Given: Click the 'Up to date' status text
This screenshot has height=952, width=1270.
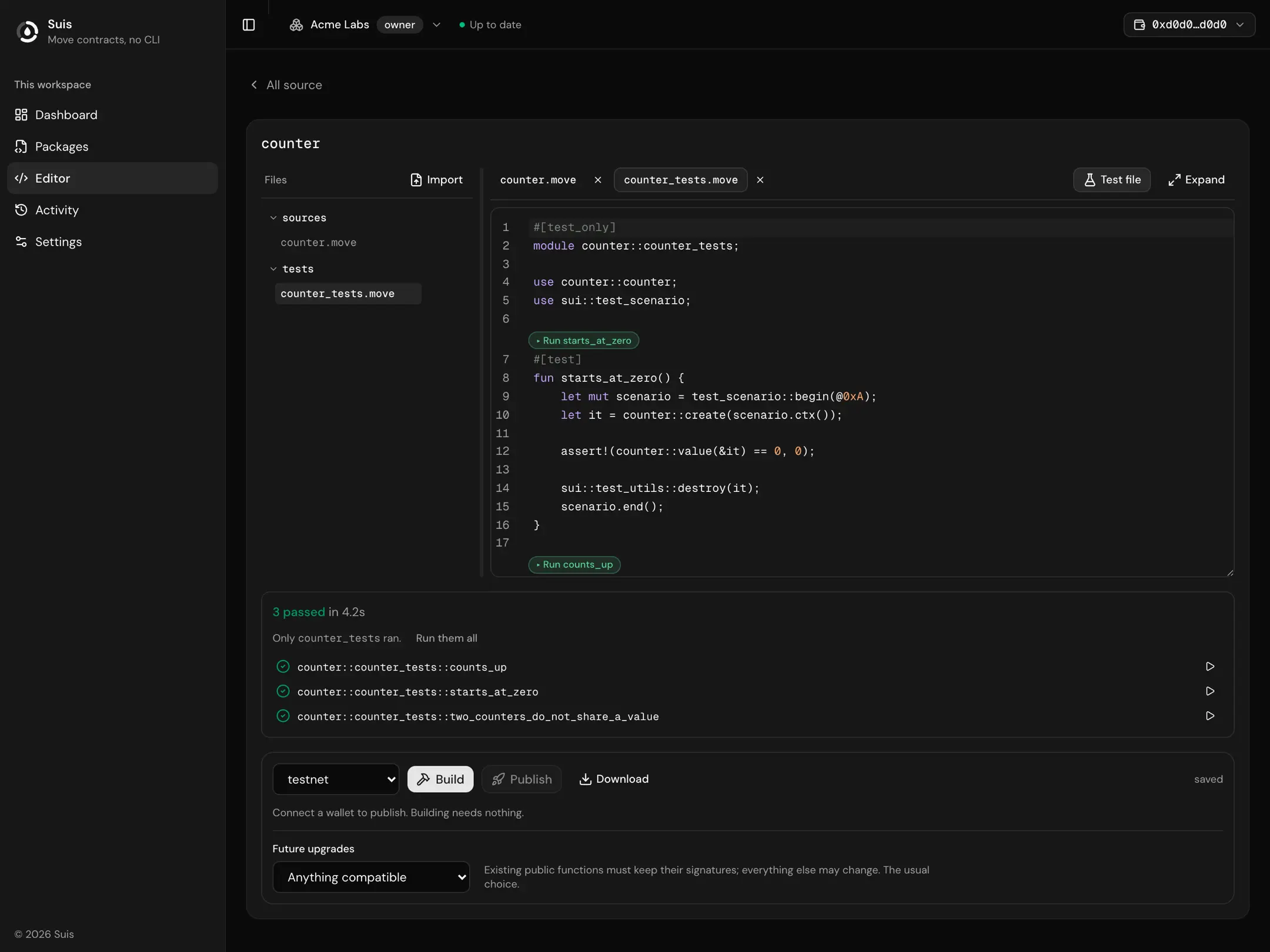Looking at the screenshot, I should (495, 25).
